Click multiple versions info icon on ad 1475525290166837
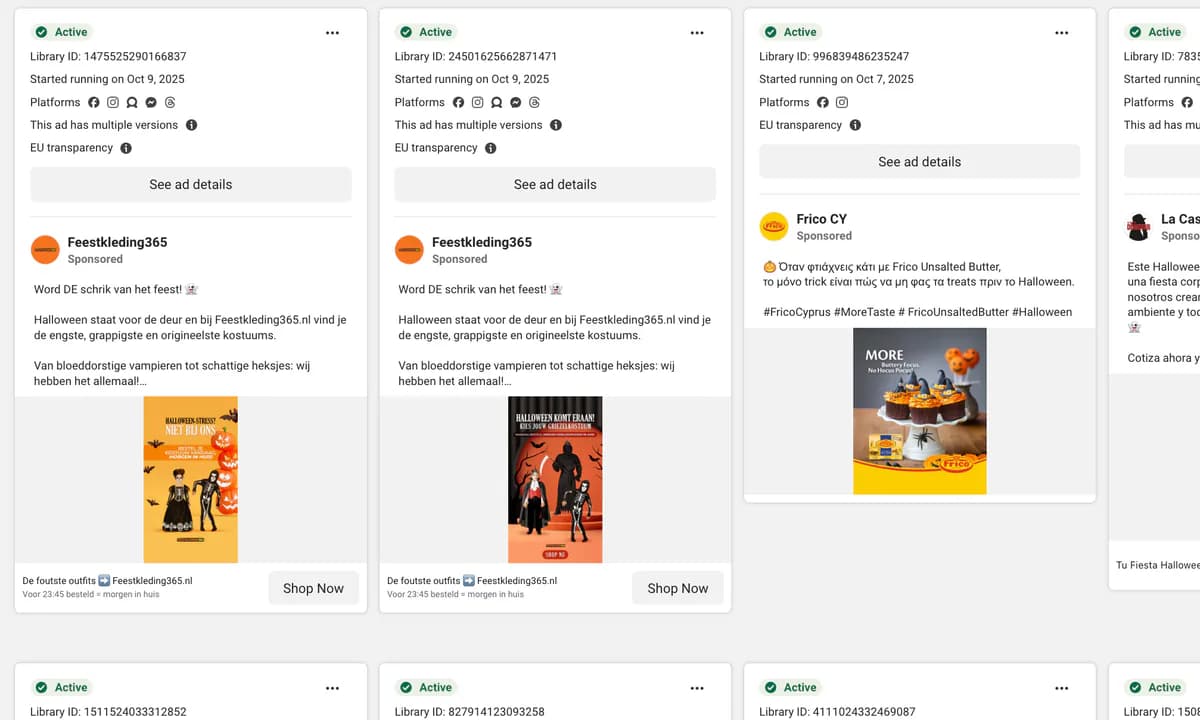1200x720 pixels. pyautogui.click(x=192, y=125)
